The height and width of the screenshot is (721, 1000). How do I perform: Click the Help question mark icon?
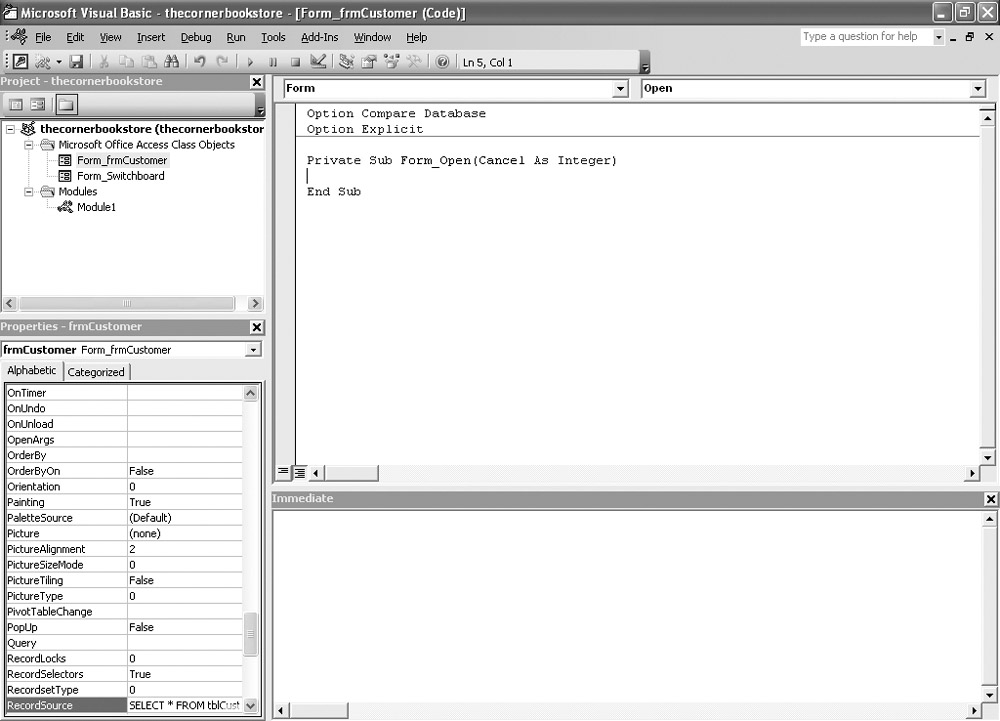pos(442,62)
